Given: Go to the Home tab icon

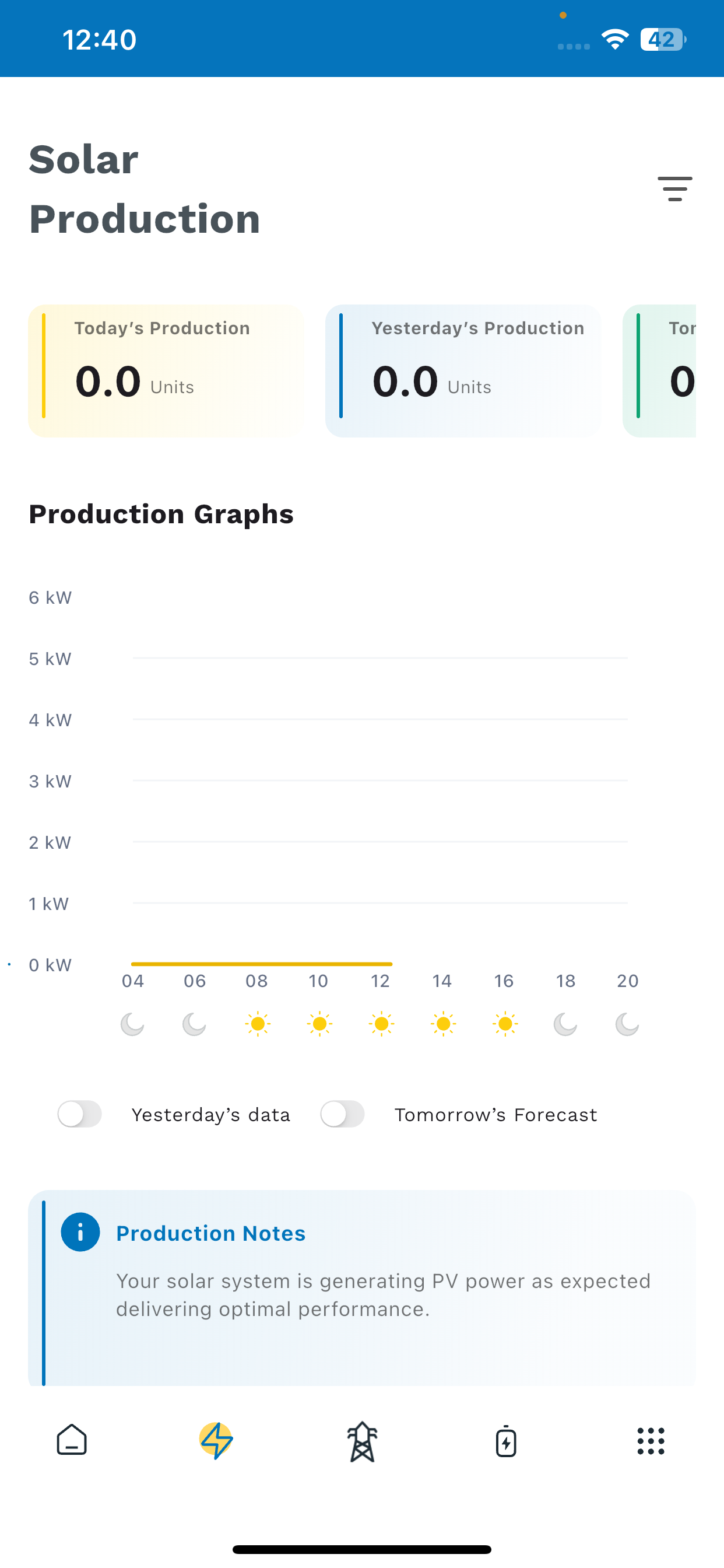Looking at the screenshot, I should pos(72,1440).
